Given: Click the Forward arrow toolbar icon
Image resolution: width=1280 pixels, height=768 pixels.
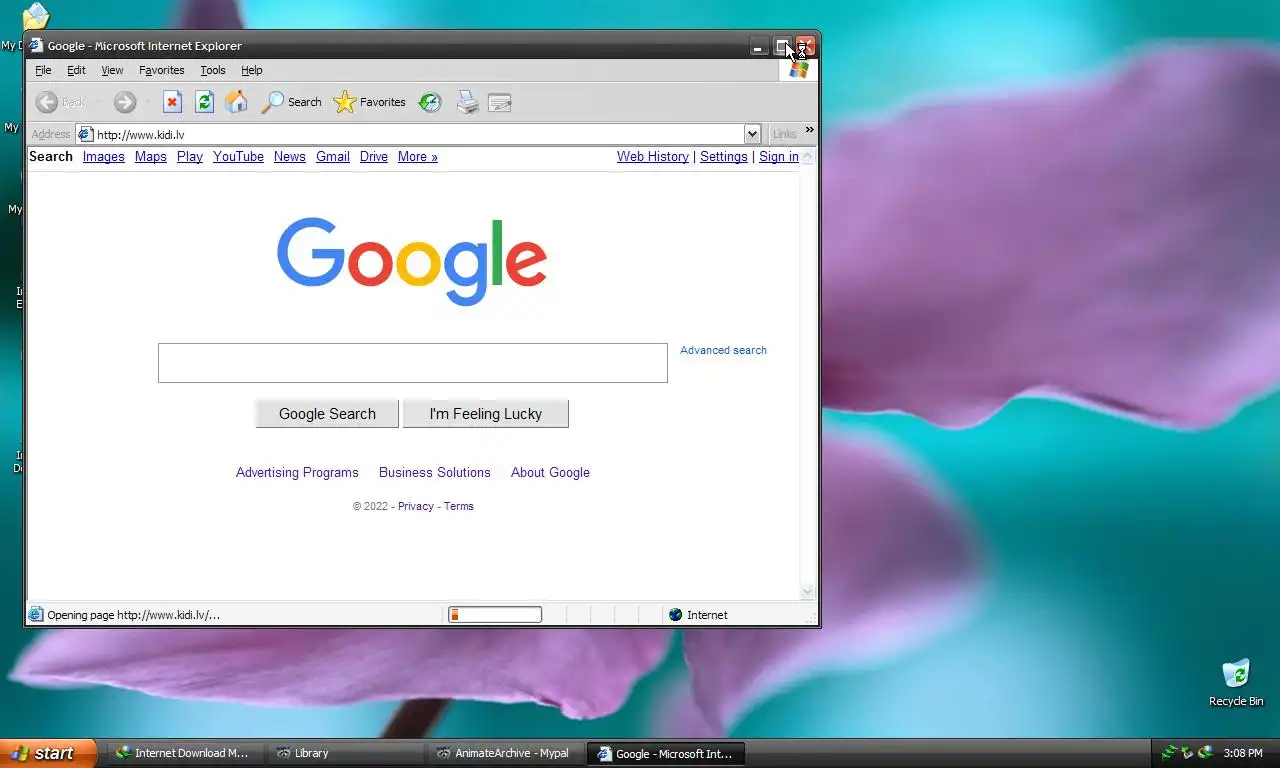Looking at the screenshot, I should 124,102.
